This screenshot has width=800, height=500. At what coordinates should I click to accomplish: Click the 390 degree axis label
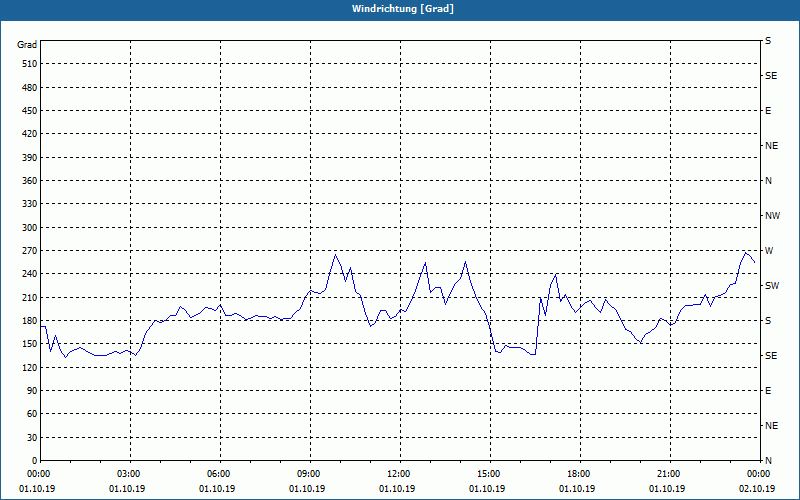tap(30, 158)
